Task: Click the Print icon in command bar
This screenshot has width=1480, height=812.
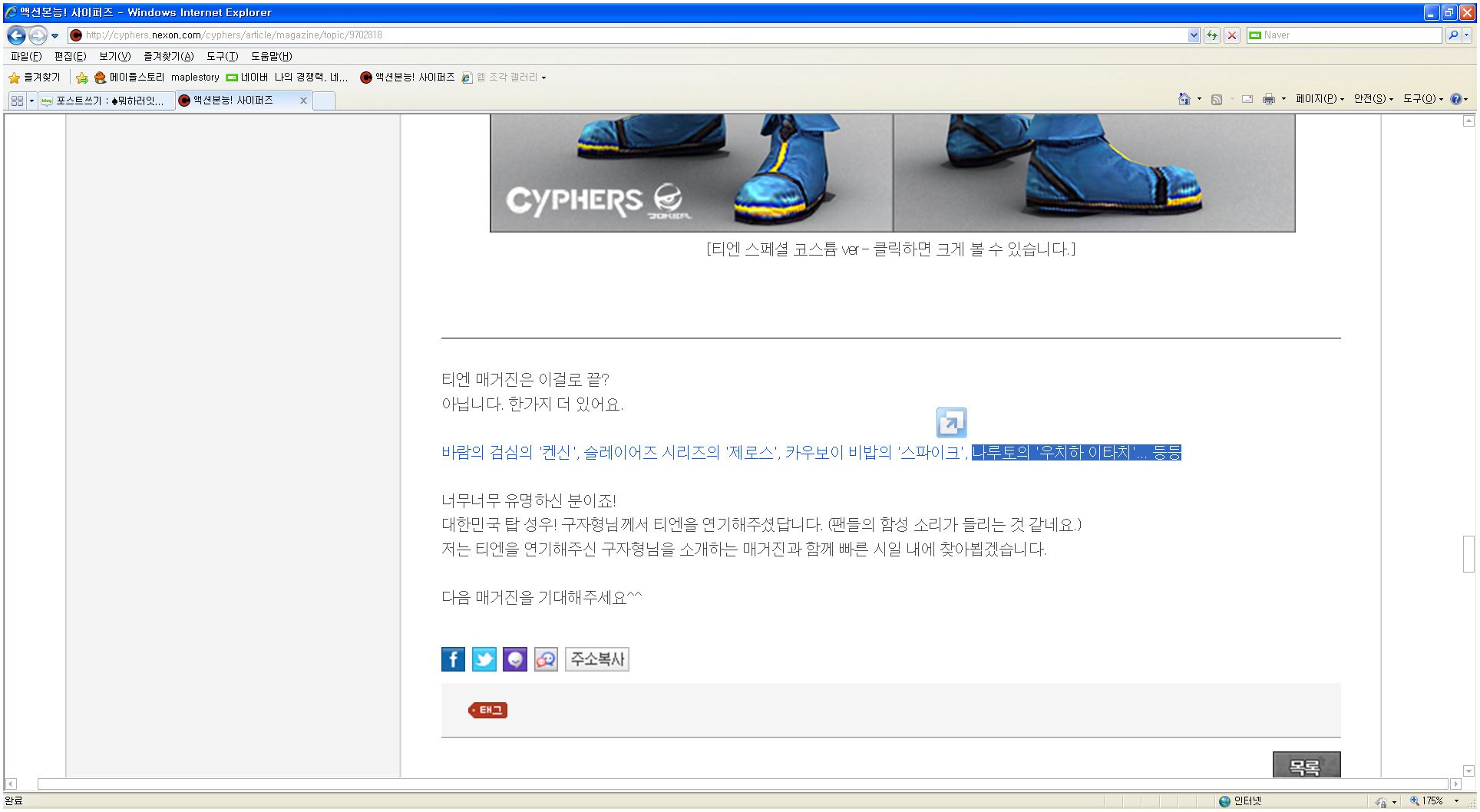Action: pos(1268,99)
